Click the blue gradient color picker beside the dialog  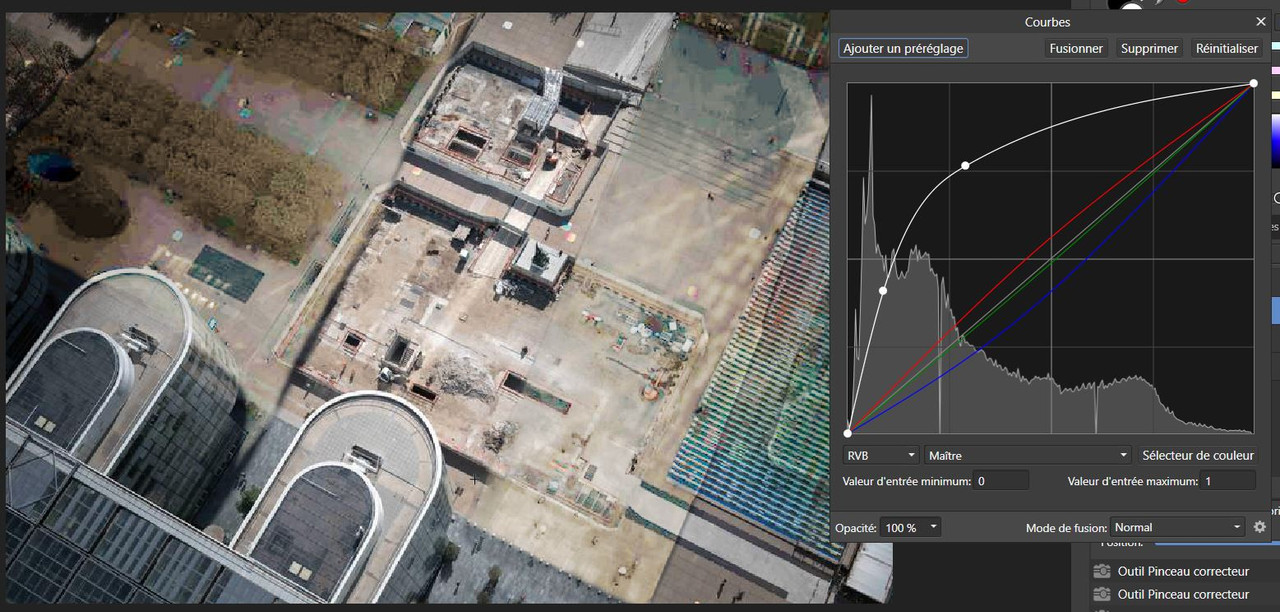[1275, 141]
